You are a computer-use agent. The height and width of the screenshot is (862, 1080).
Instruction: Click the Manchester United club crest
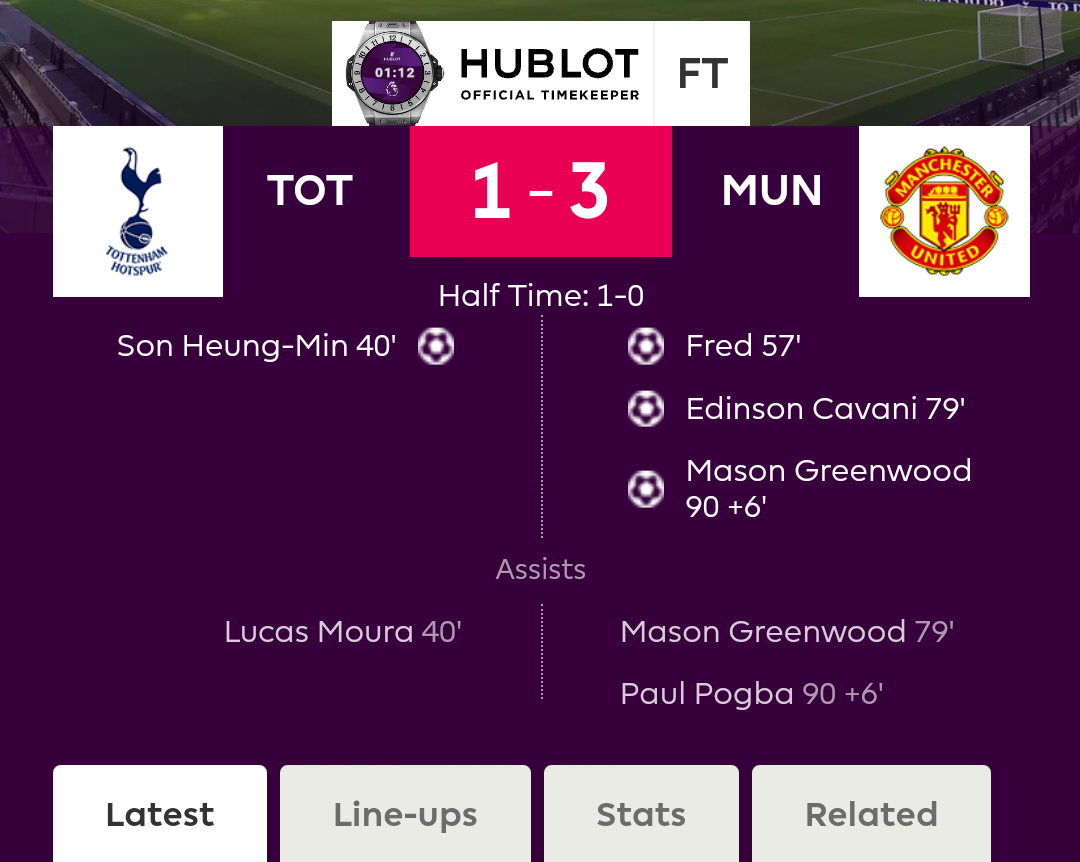tap(944, 212)
